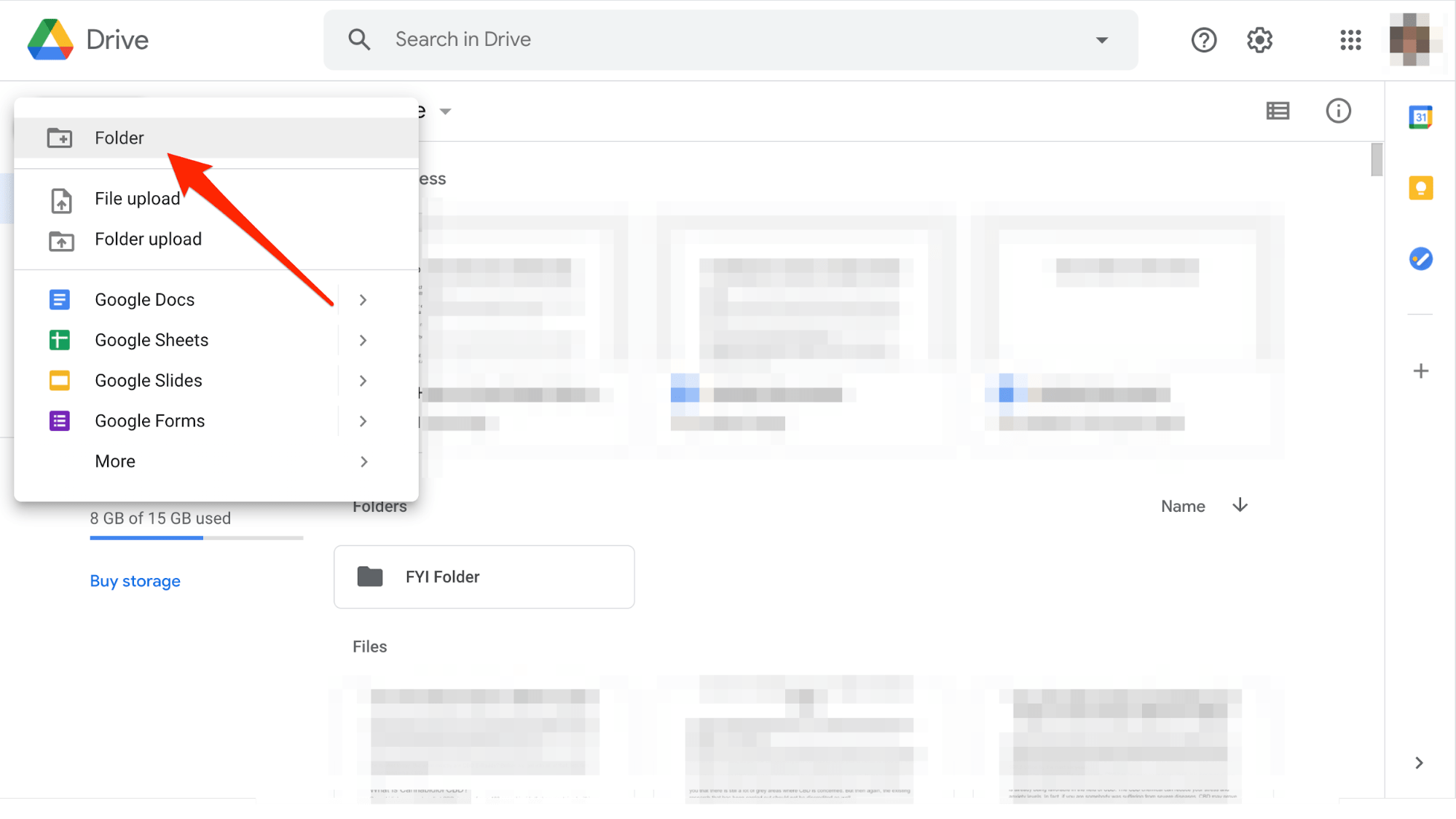1456x819 pixels.
Task: Reverse sort direction with arrow icon
Action: 1240,505
